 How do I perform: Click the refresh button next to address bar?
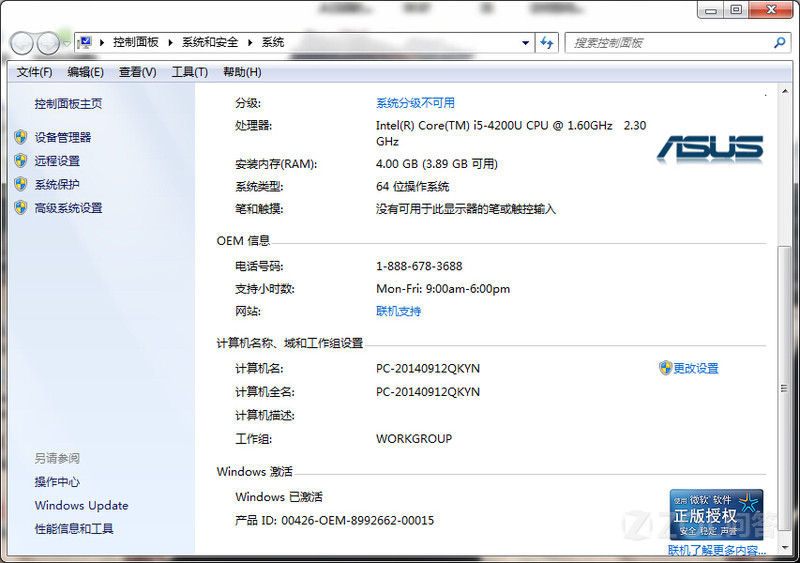coord(547,43)
